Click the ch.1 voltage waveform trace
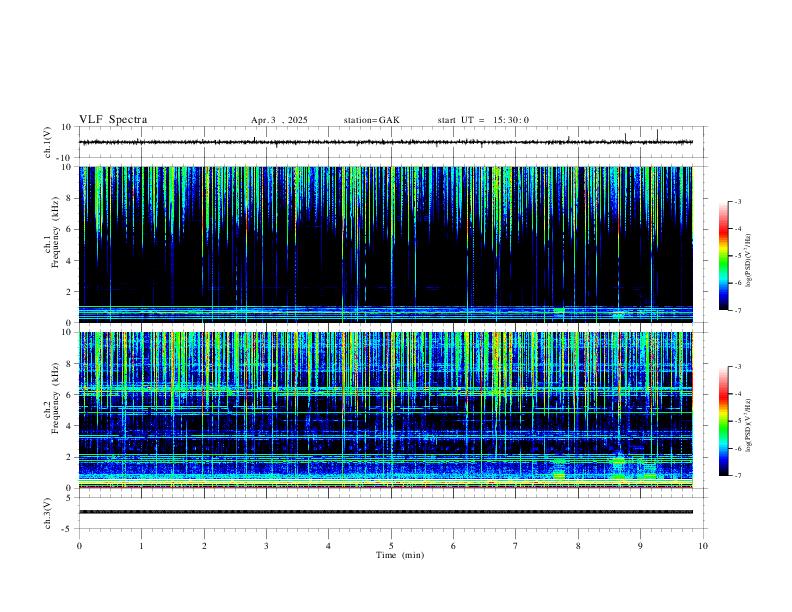 [386, 142]
